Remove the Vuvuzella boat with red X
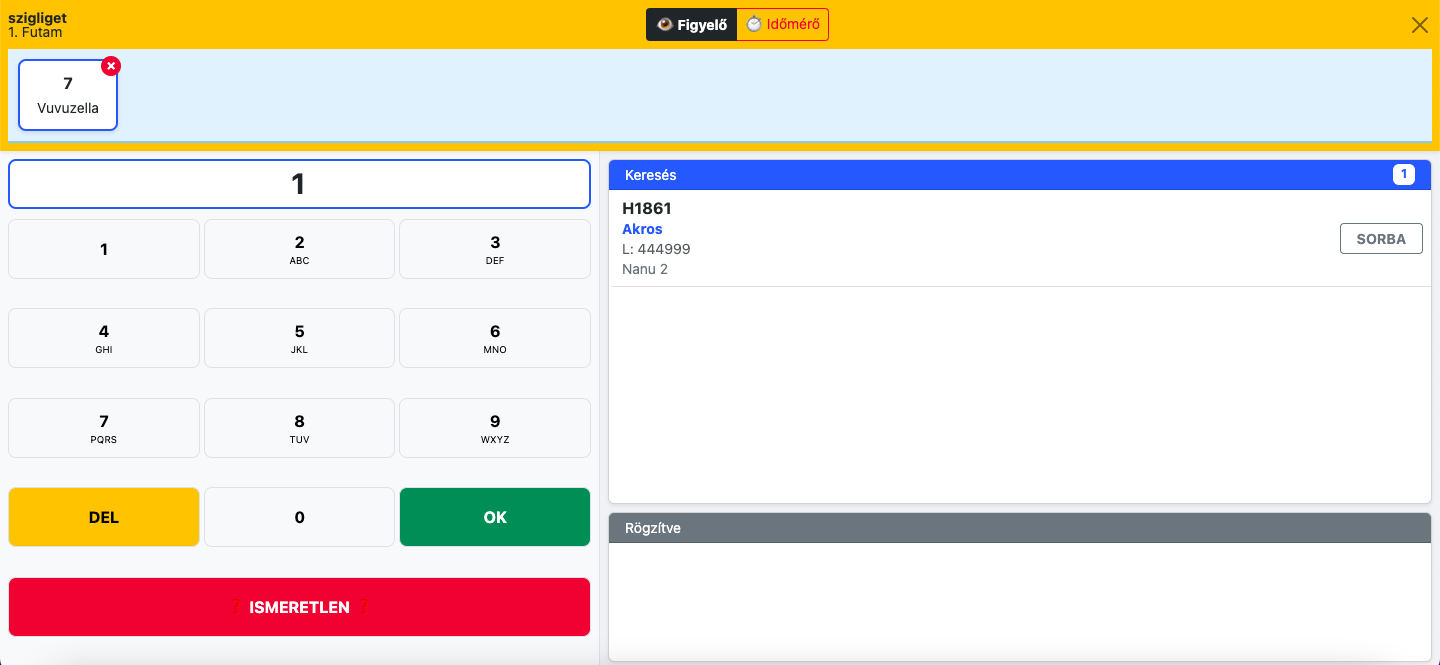Viewport: 1440px width, 665px height. click(x=111, y=66)
